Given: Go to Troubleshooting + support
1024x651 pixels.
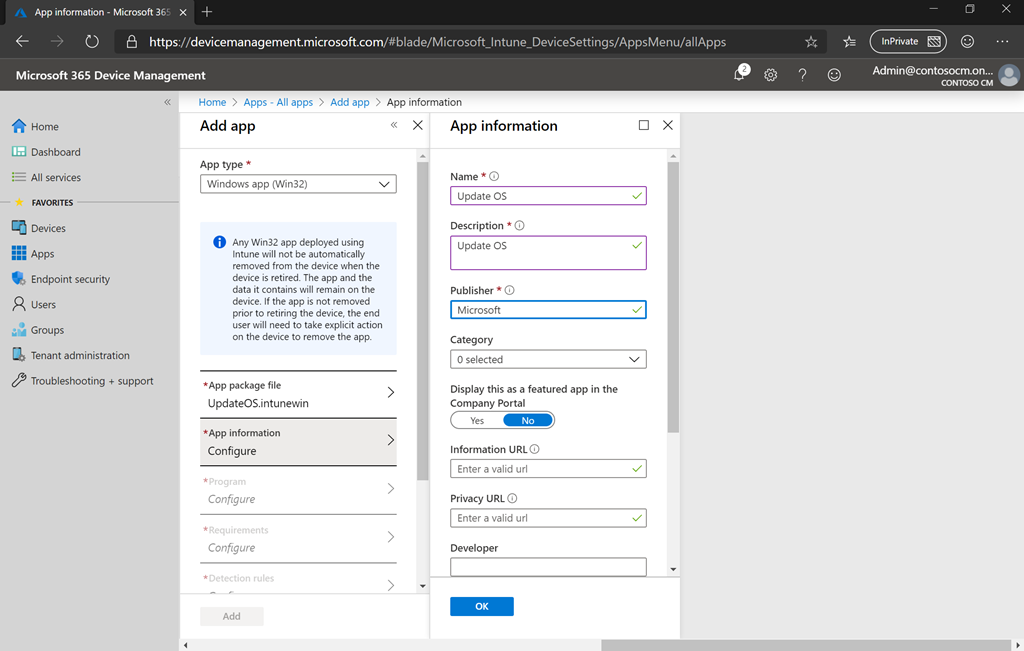Looking at the screenshot, I should pyautogui.click(x=92, y=381).
